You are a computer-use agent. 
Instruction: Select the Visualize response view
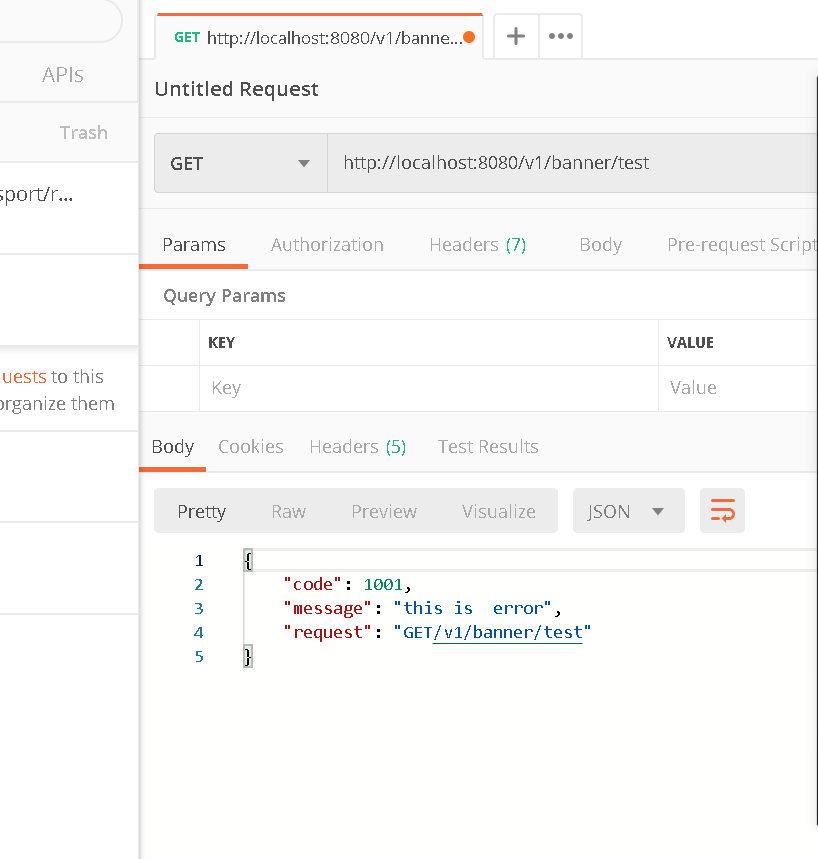click(x=499, y=512)
